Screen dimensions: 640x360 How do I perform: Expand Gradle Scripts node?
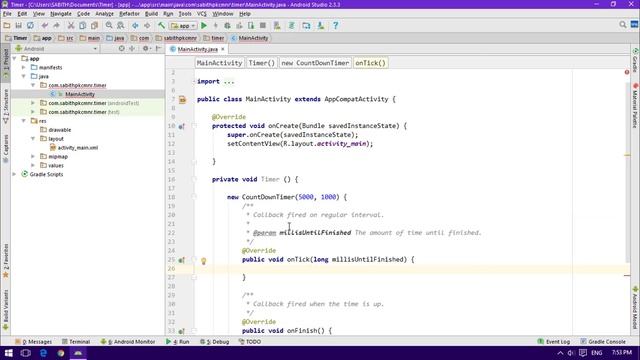[15, 174]
